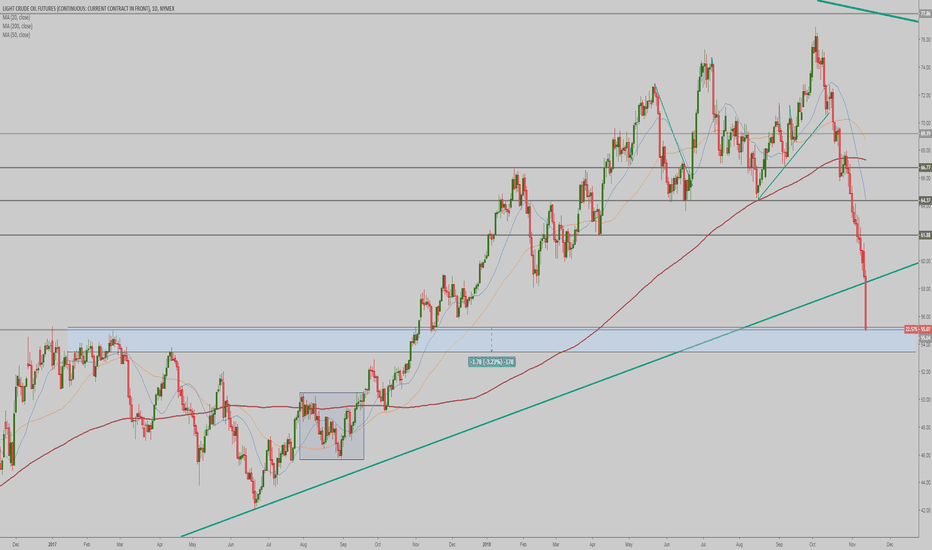Click the 42.00 price axis label
Screen dimensions: 932x550
(x=925, y=510)
